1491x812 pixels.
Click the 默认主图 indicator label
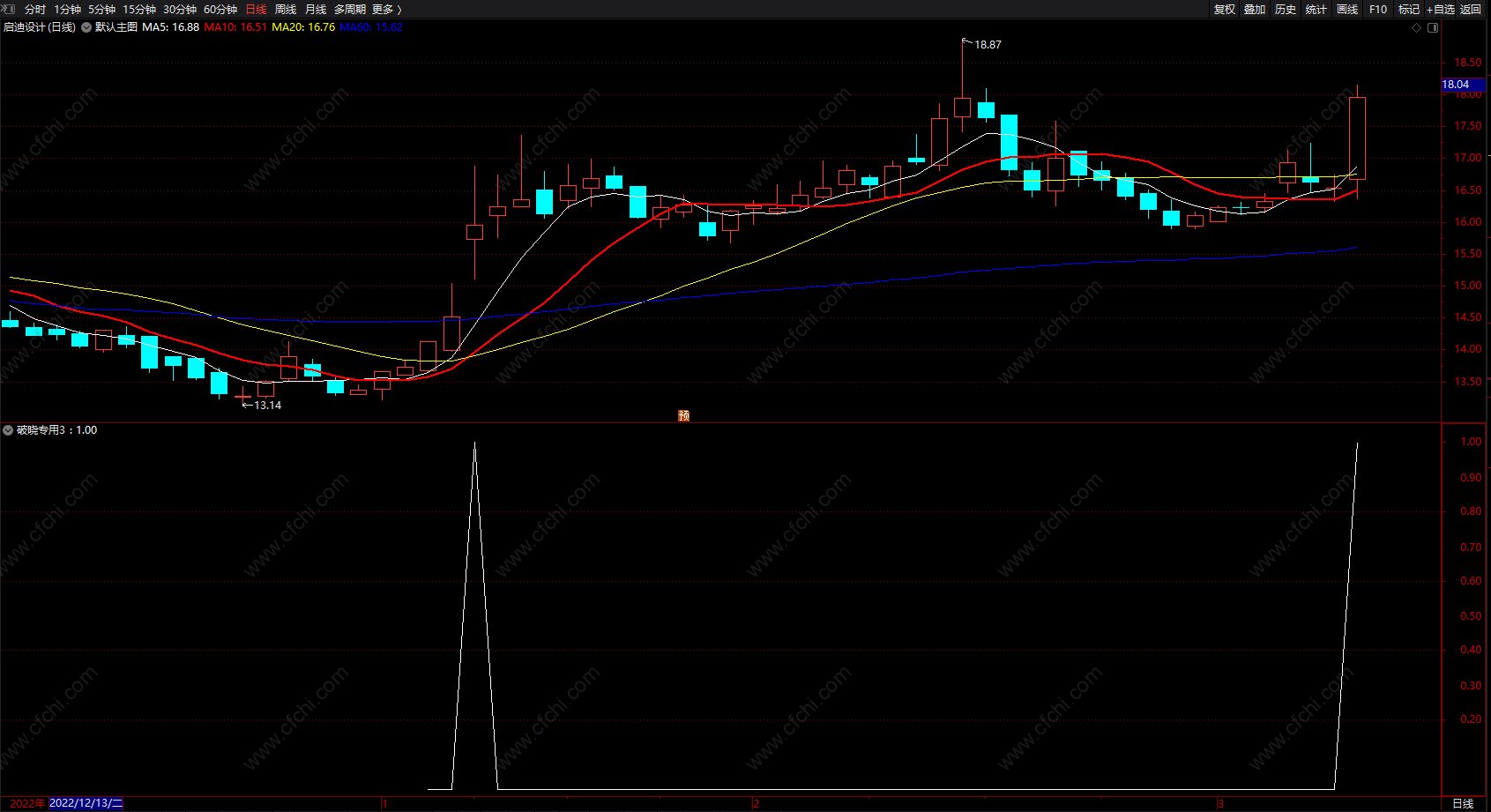pos(116,27)
